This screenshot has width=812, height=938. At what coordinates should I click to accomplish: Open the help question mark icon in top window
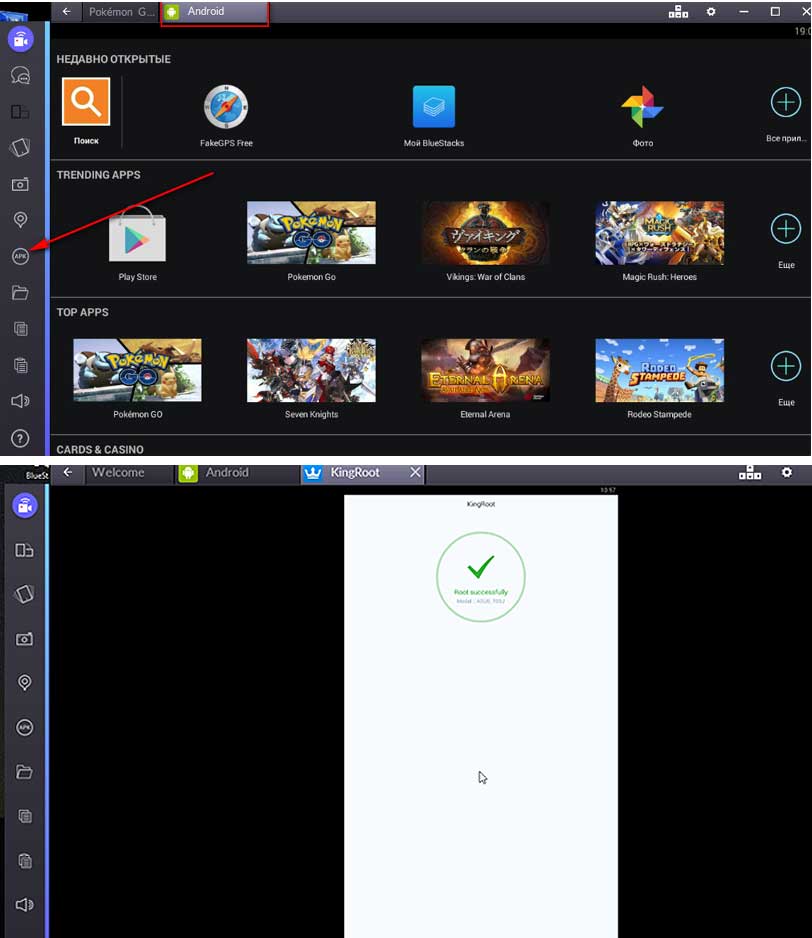(20, 438)
